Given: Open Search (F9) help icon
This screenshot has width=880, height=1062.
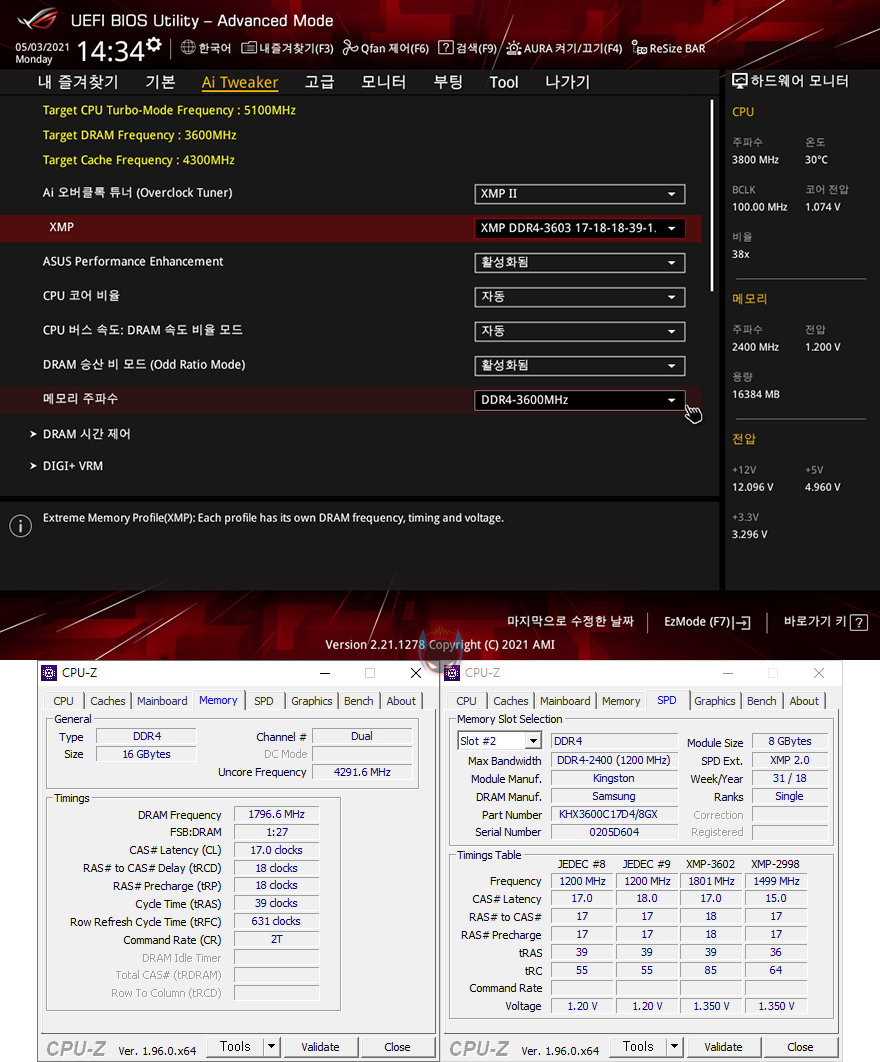Looking at the screenshot, I should click(445, 47).
